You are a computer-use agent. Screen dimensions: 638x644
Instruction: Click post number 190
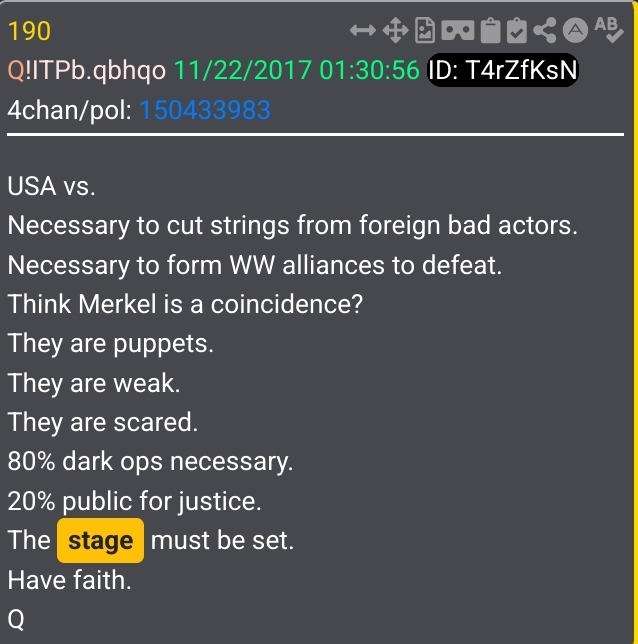[29, 31]
